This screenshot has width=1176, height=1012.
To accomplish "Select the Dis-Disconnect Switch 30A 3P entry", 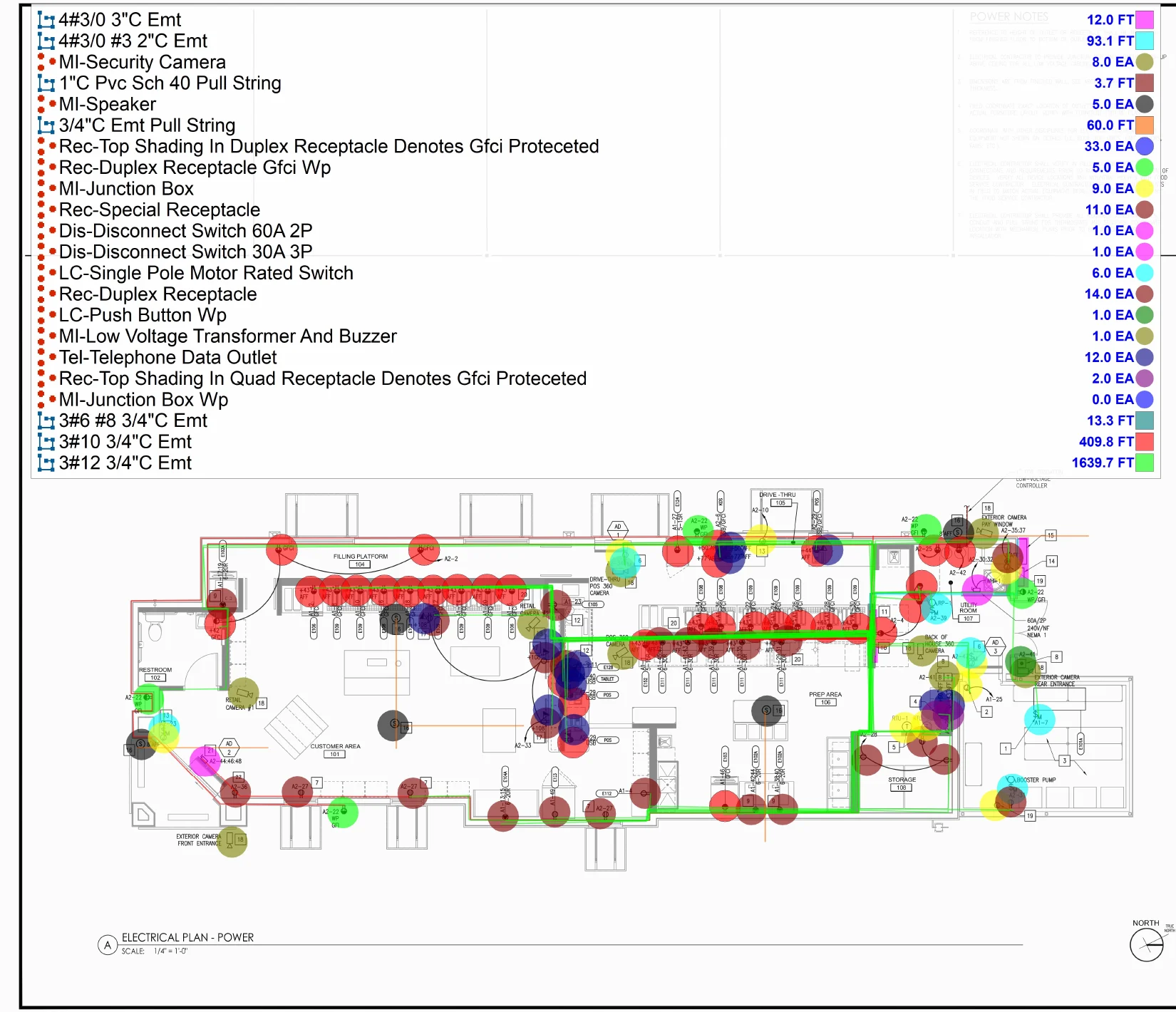I will [x=185, y=252].
